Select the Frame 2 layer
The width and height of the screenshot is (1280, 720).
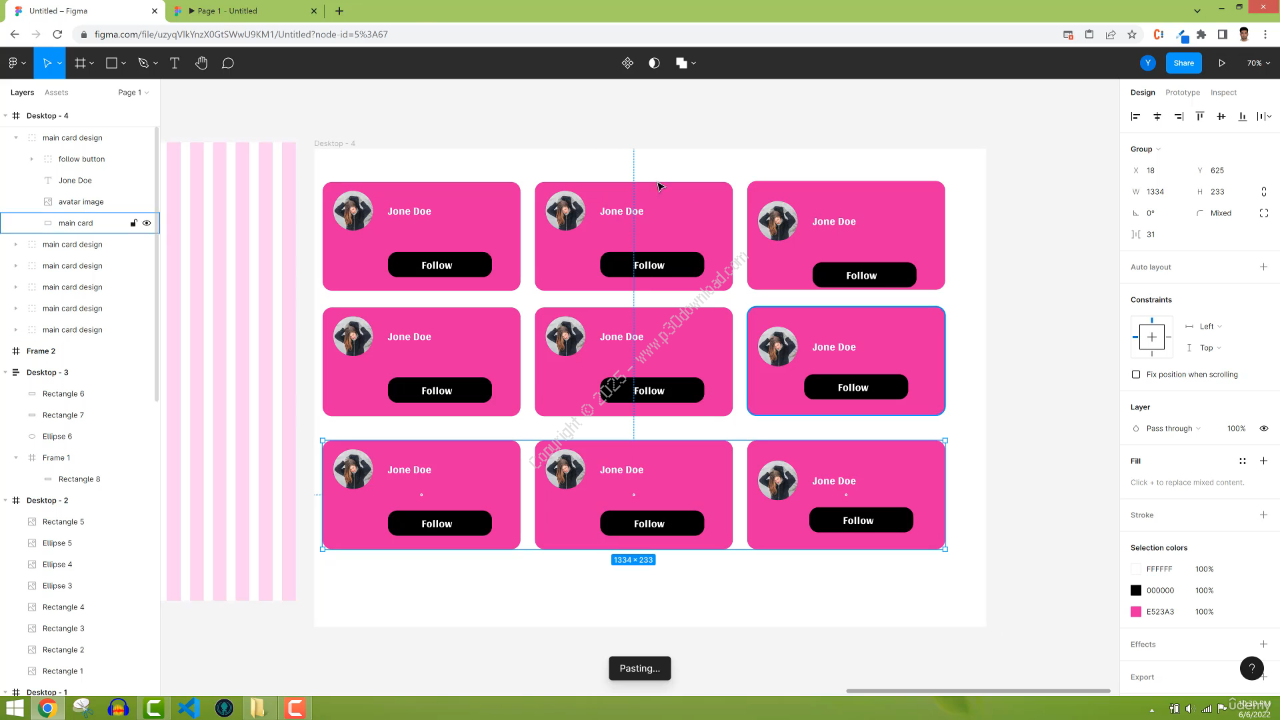[41, 351]
